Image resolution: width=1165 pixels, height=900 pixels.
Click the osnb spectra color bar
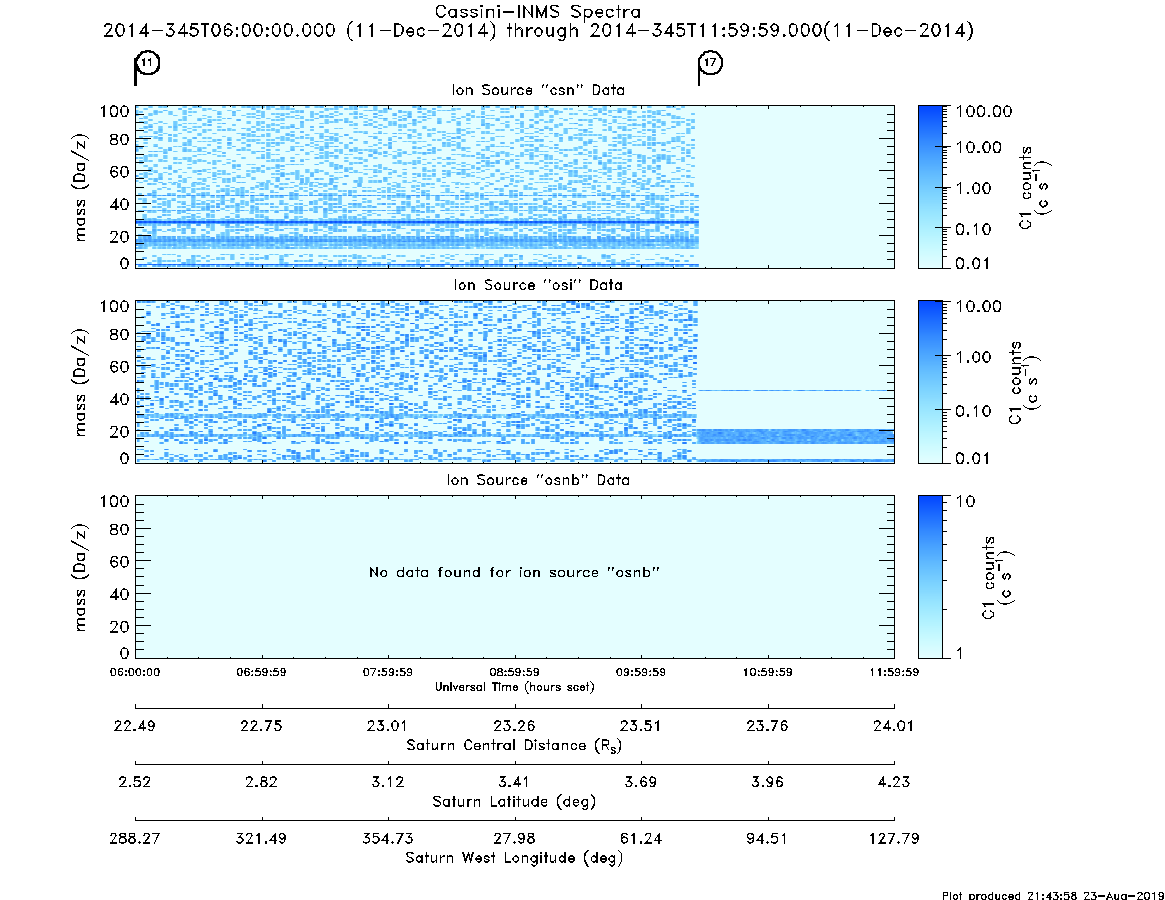click(x=930, y=577)
